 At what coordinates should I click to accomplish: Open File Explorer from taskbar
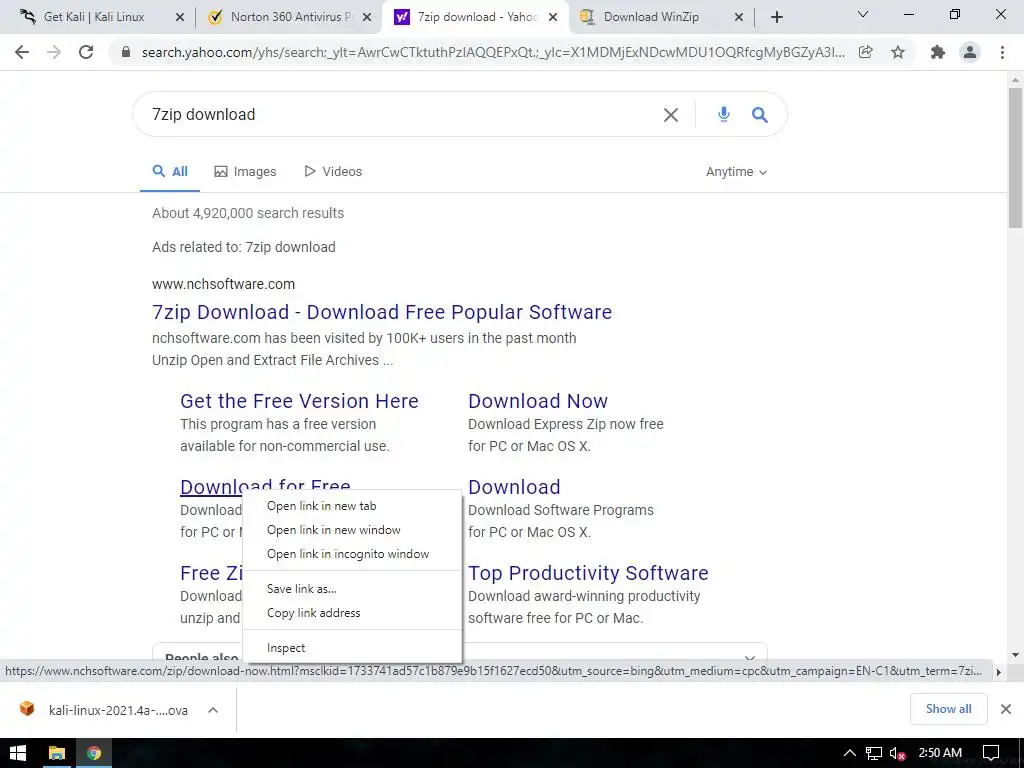[x=56, y=753]
